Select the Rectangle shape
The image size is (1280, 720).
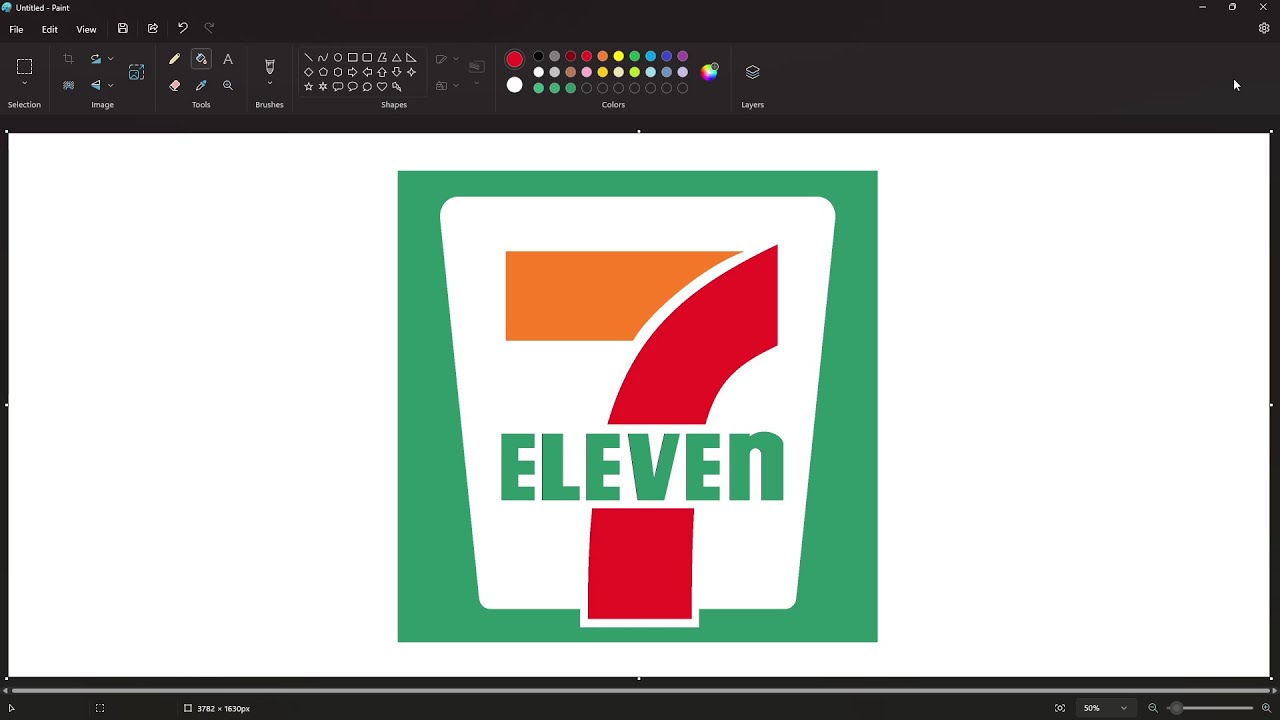[352, 58]
